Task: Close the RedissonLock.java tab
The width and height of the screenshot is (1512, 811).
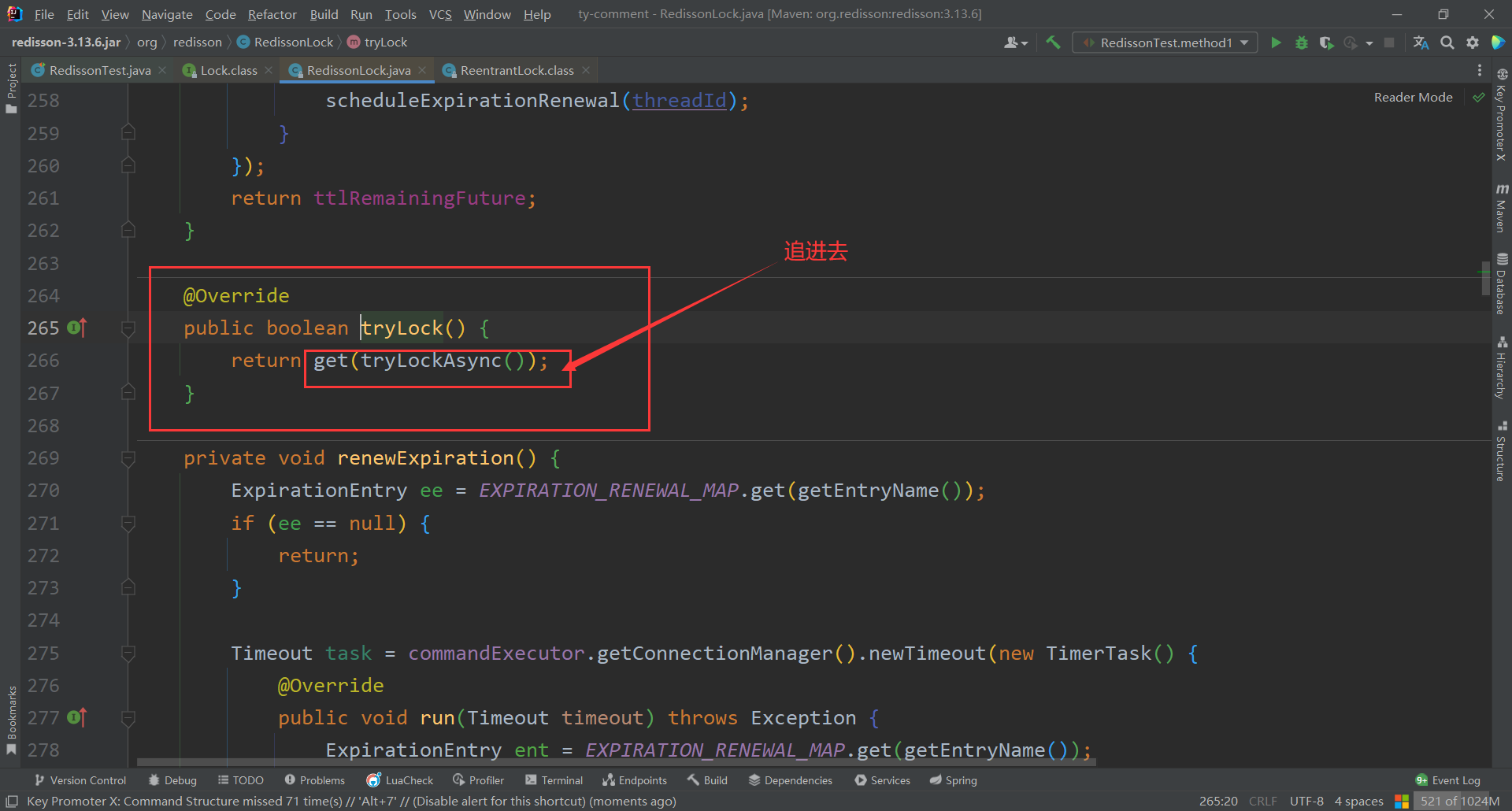Action: 423,71
